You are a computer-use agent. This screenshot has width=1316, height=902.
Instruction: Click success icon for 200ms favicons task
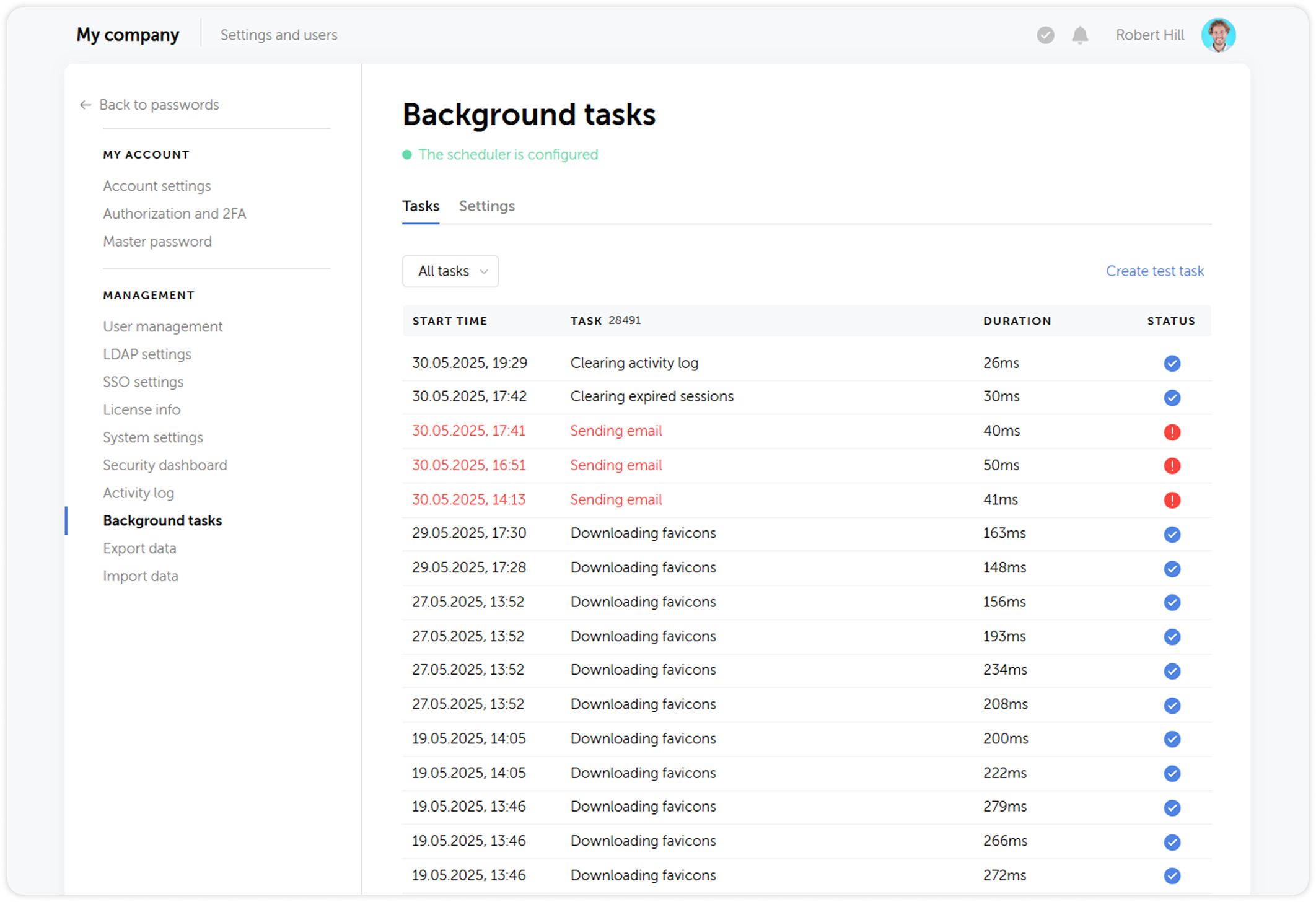click(1172, 739)
